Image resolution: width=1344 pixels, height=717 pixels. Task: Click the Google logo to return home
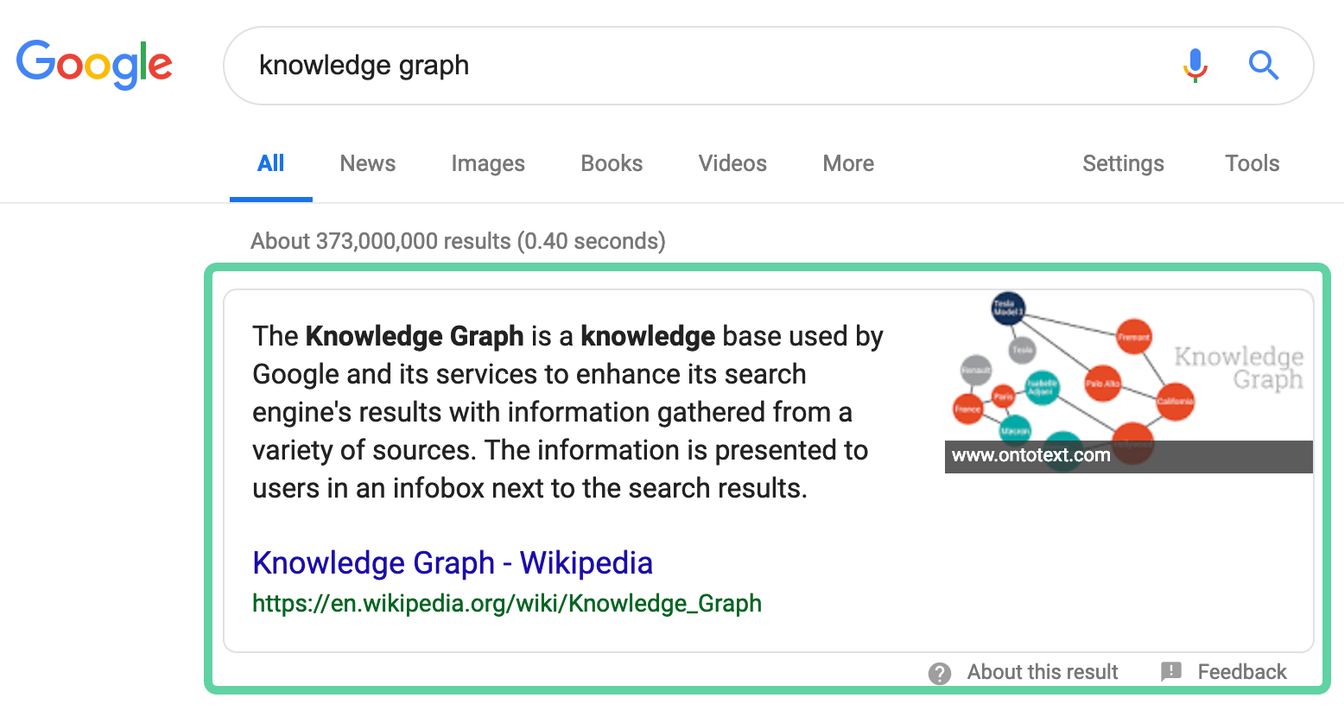94,64
